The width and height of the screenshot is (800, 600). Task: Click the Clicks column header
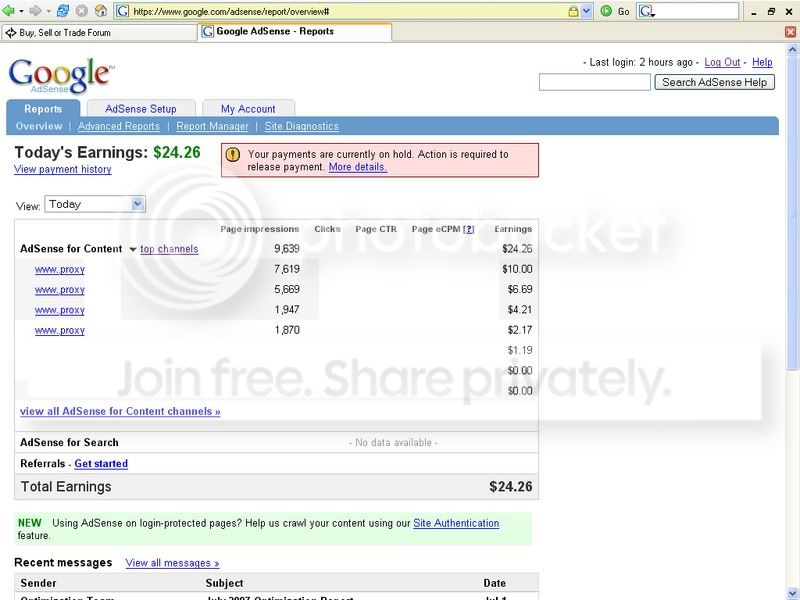(x=328, y=229)
